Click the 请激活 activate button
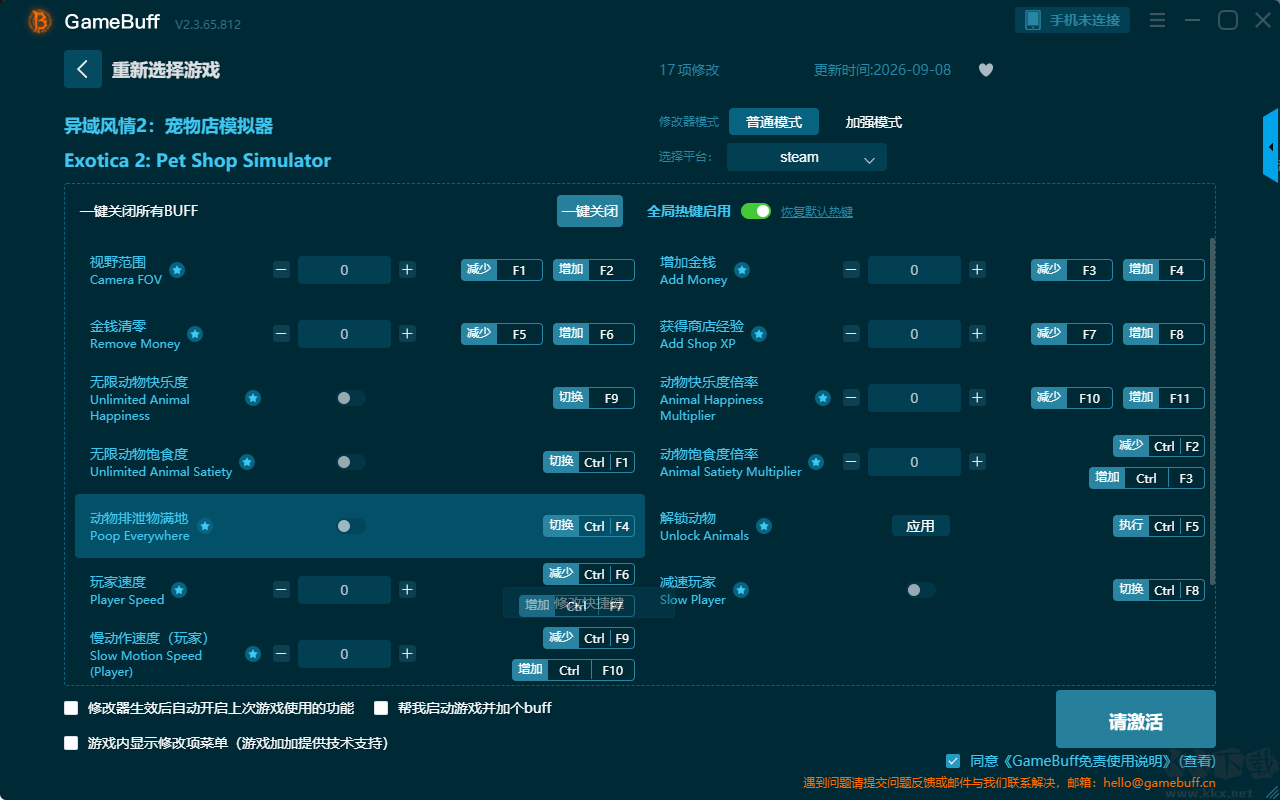Screen dimensions: 1280x800 click(1136, 720)
